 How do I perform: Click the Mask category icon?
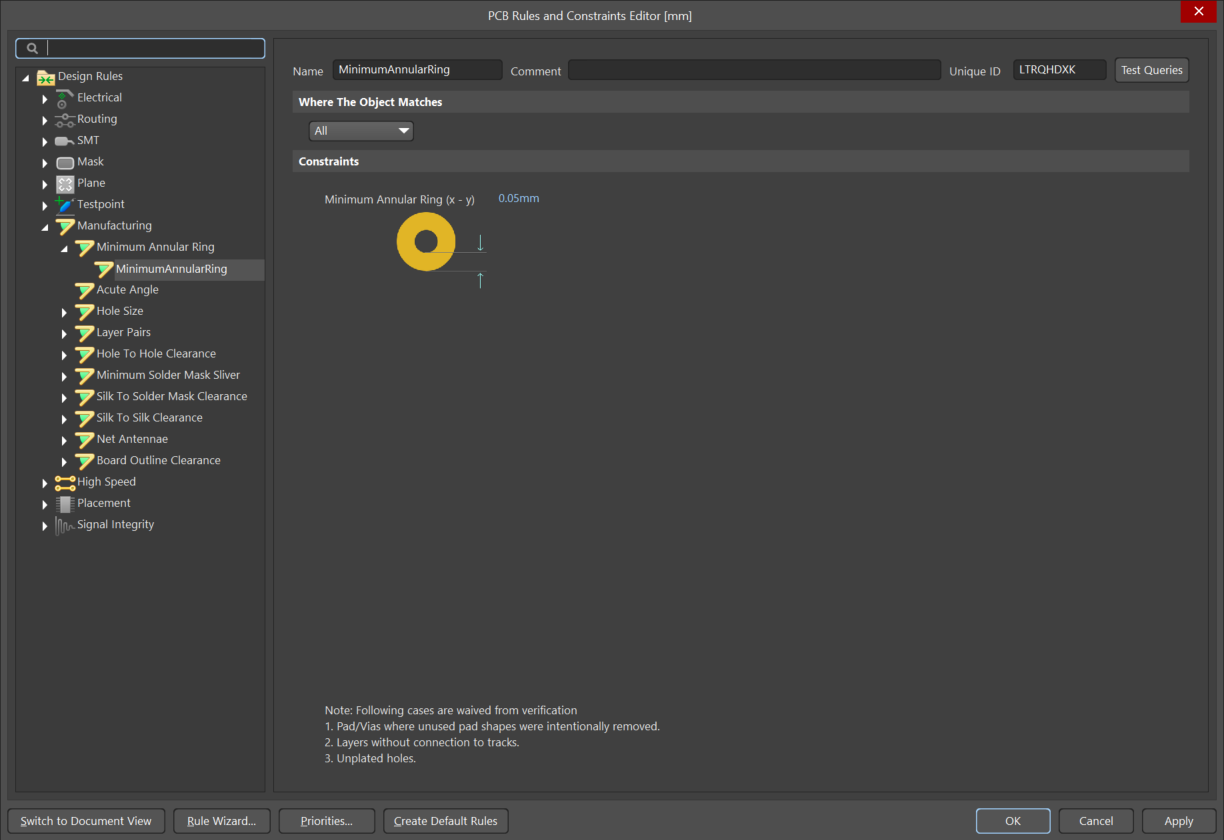(65, 162)
